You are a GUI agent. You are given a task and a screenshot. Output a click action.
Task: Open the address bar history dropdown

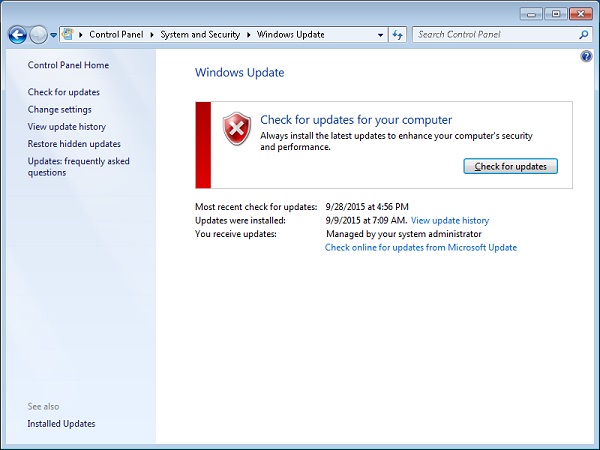(380, 35)
